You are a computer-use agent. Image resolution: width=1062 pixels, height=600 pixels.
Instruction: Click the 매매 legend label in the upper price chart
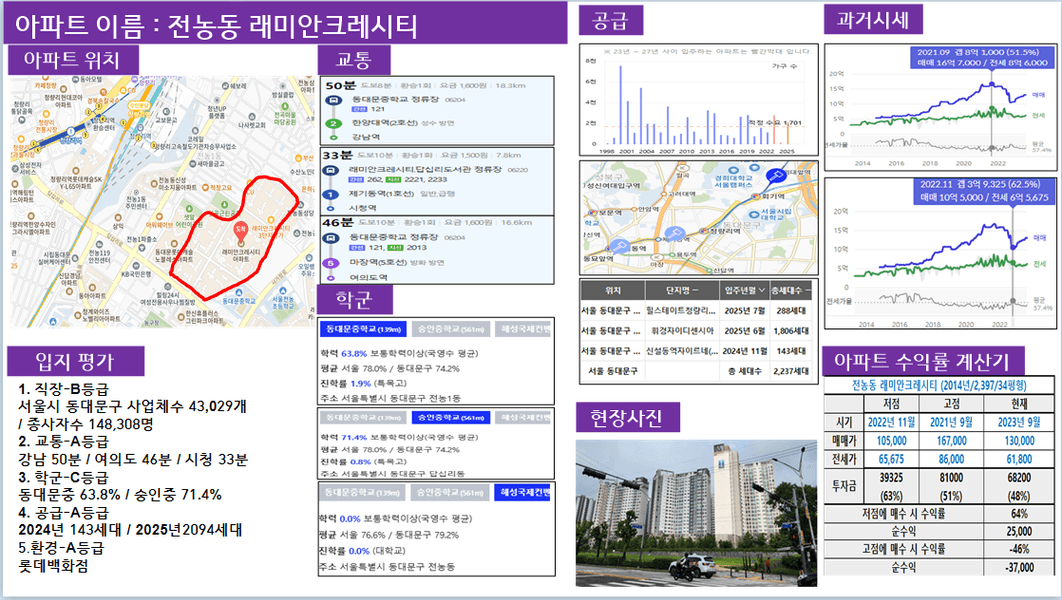coord(1038,95)
